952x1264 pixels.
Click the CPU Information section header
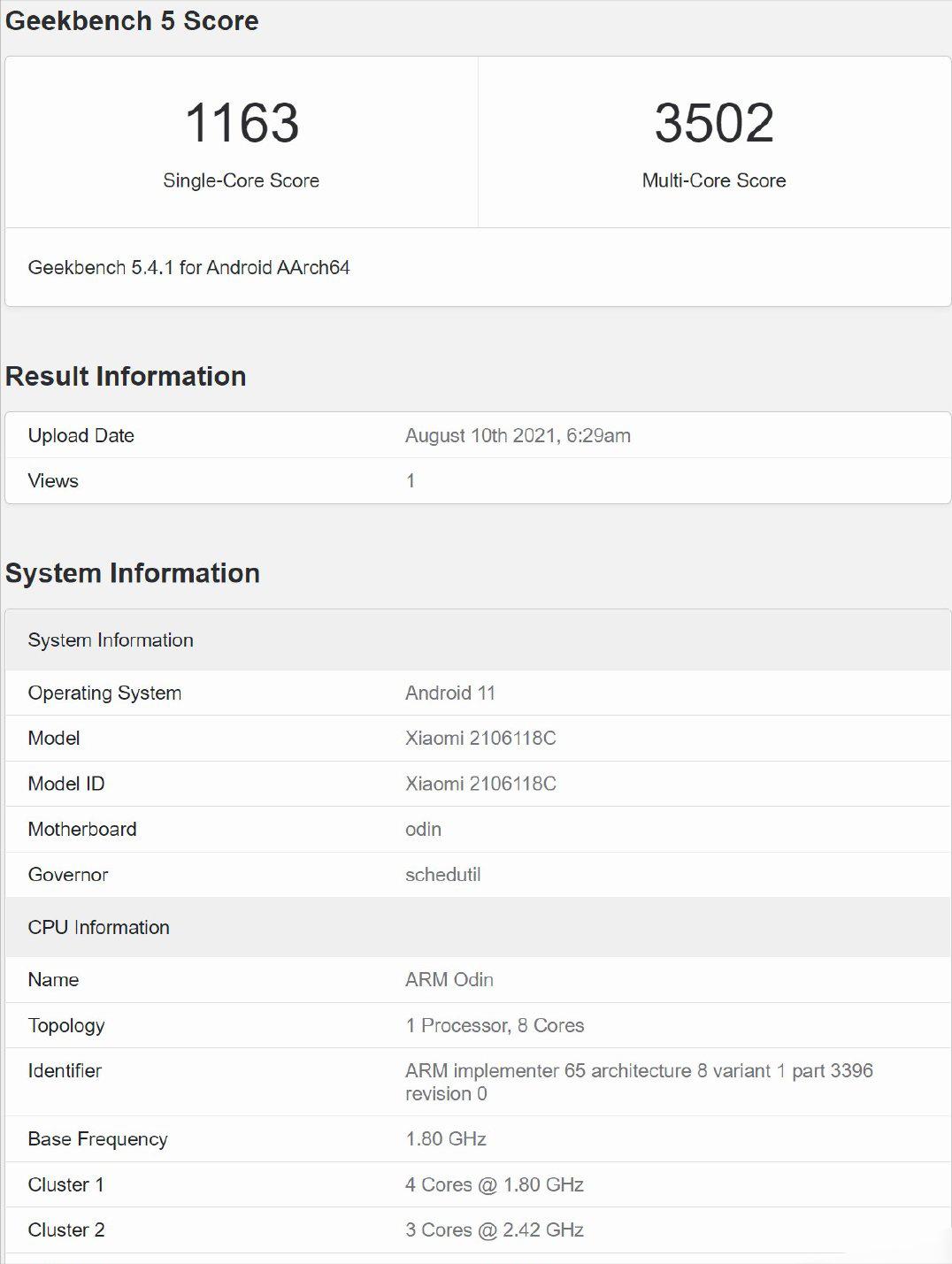tap(98, 928)
